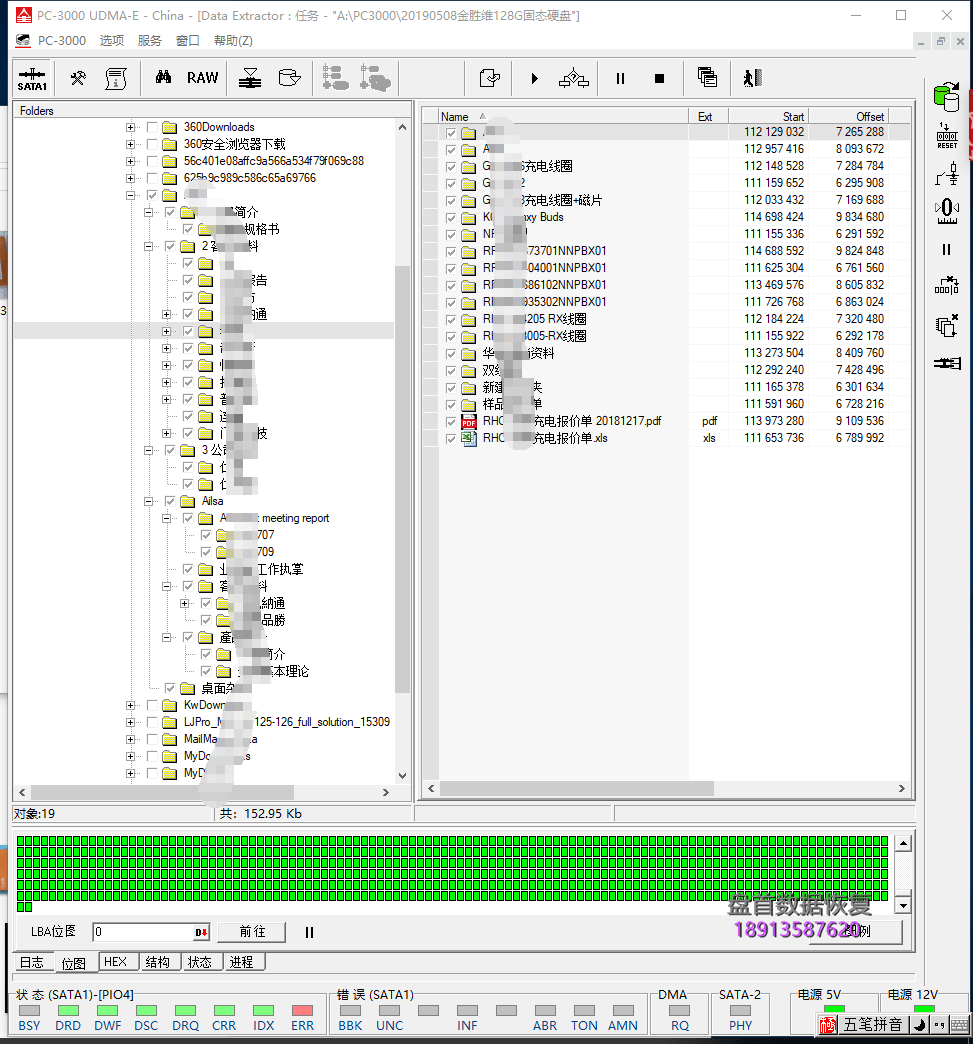Expand the KwDown tree node

[x=131, y=705]
